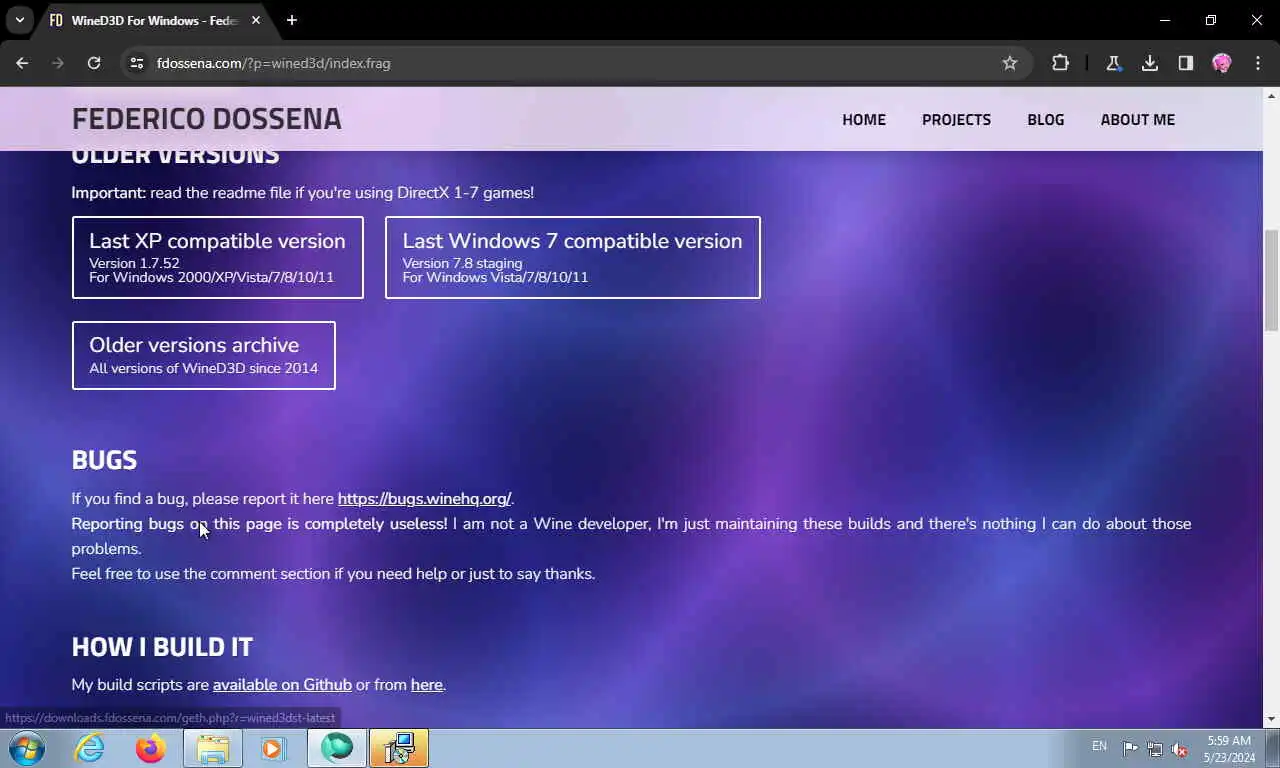The image size is (1280, 768).
Task: Open Windows Explorer folder in taskbar
Action: (x=212, y=748)
